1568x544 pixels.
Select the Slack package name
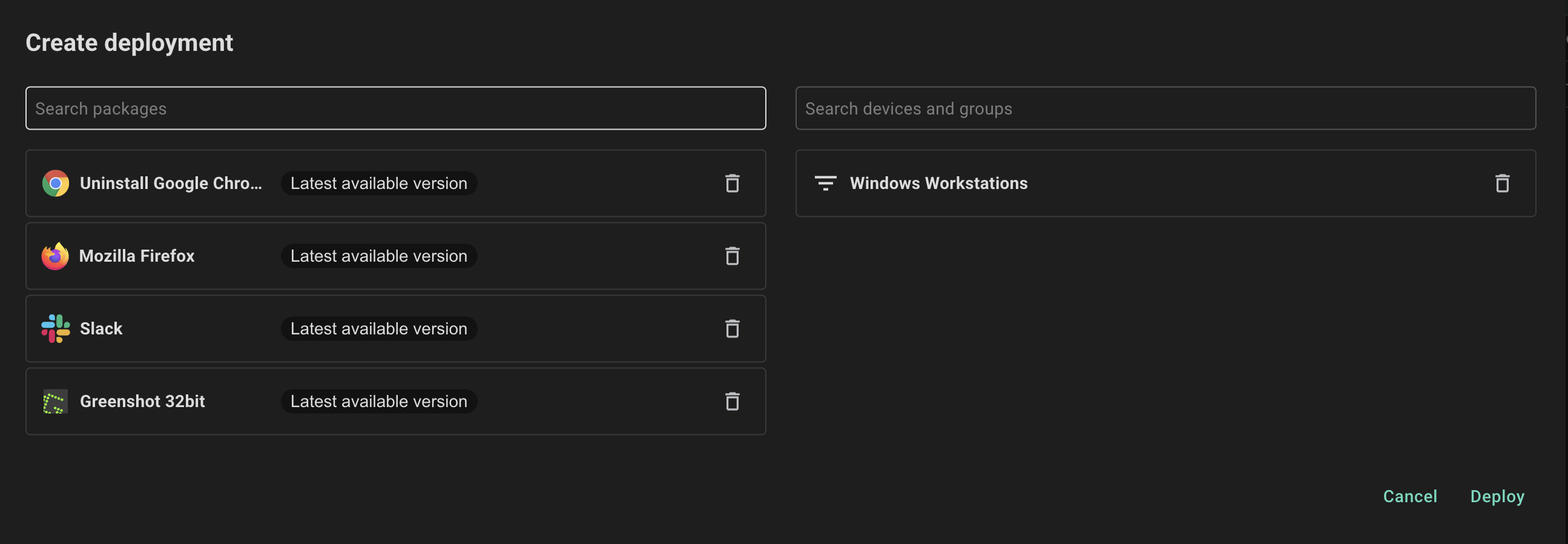point(101,329)
